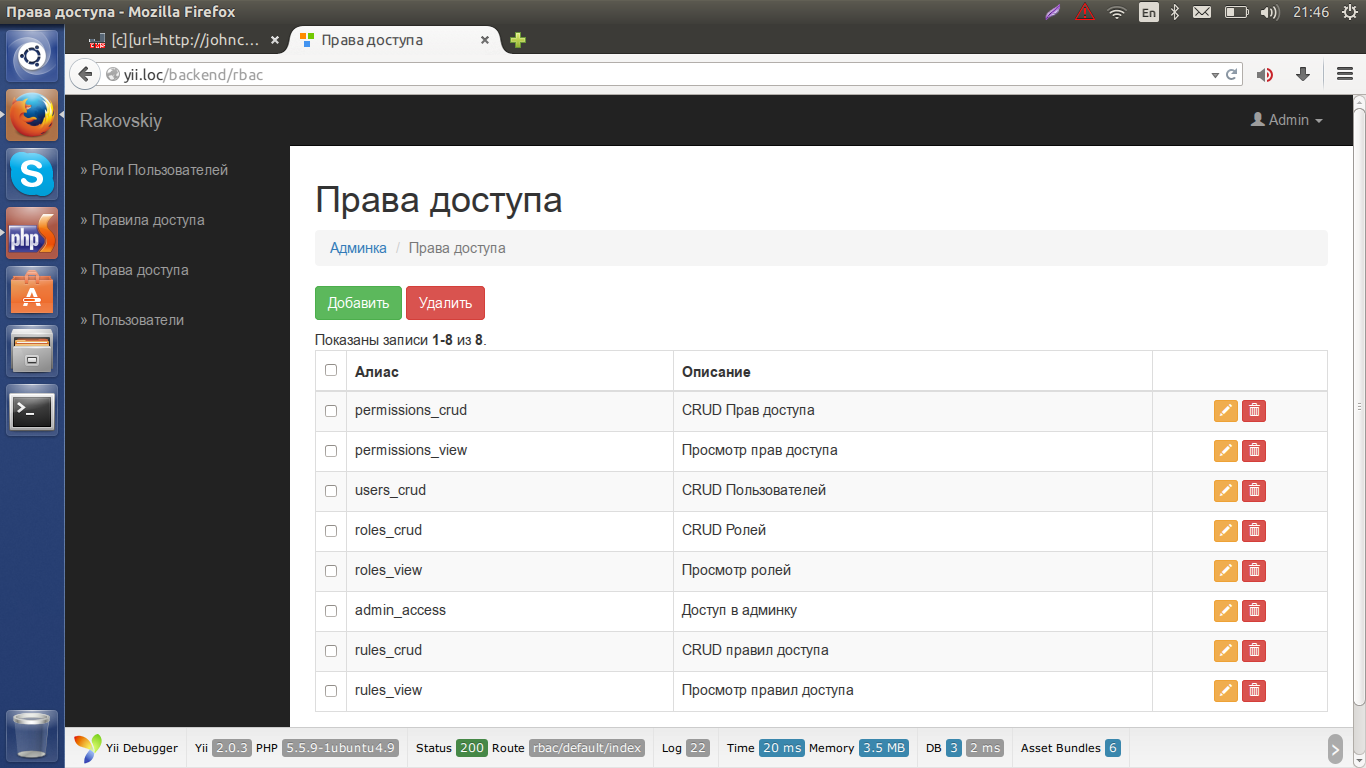
Task: Click the trash icon for users_crud row
Action: [x=1253, y=491]
